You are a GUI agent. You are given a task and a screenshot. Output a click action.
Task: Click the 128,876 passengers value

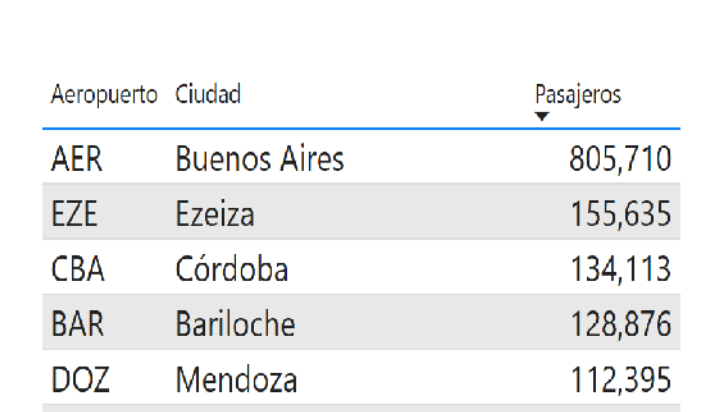click(x=621, y=325)
